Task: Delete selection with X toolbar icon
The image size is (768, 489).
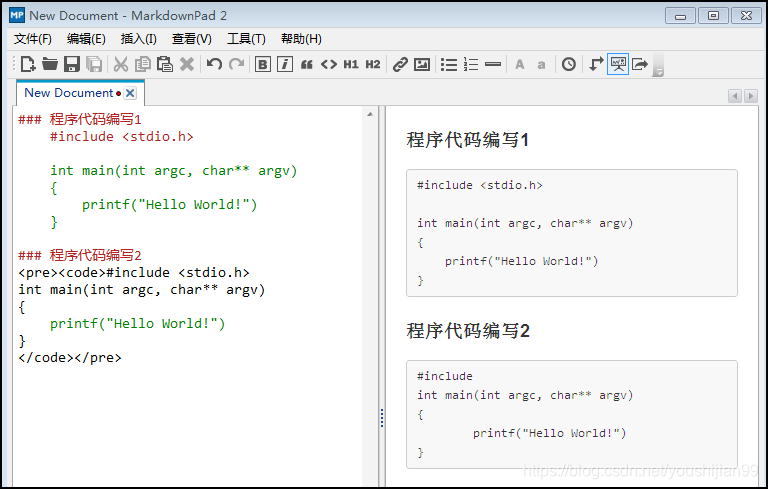Action: (x=187, y=64)
